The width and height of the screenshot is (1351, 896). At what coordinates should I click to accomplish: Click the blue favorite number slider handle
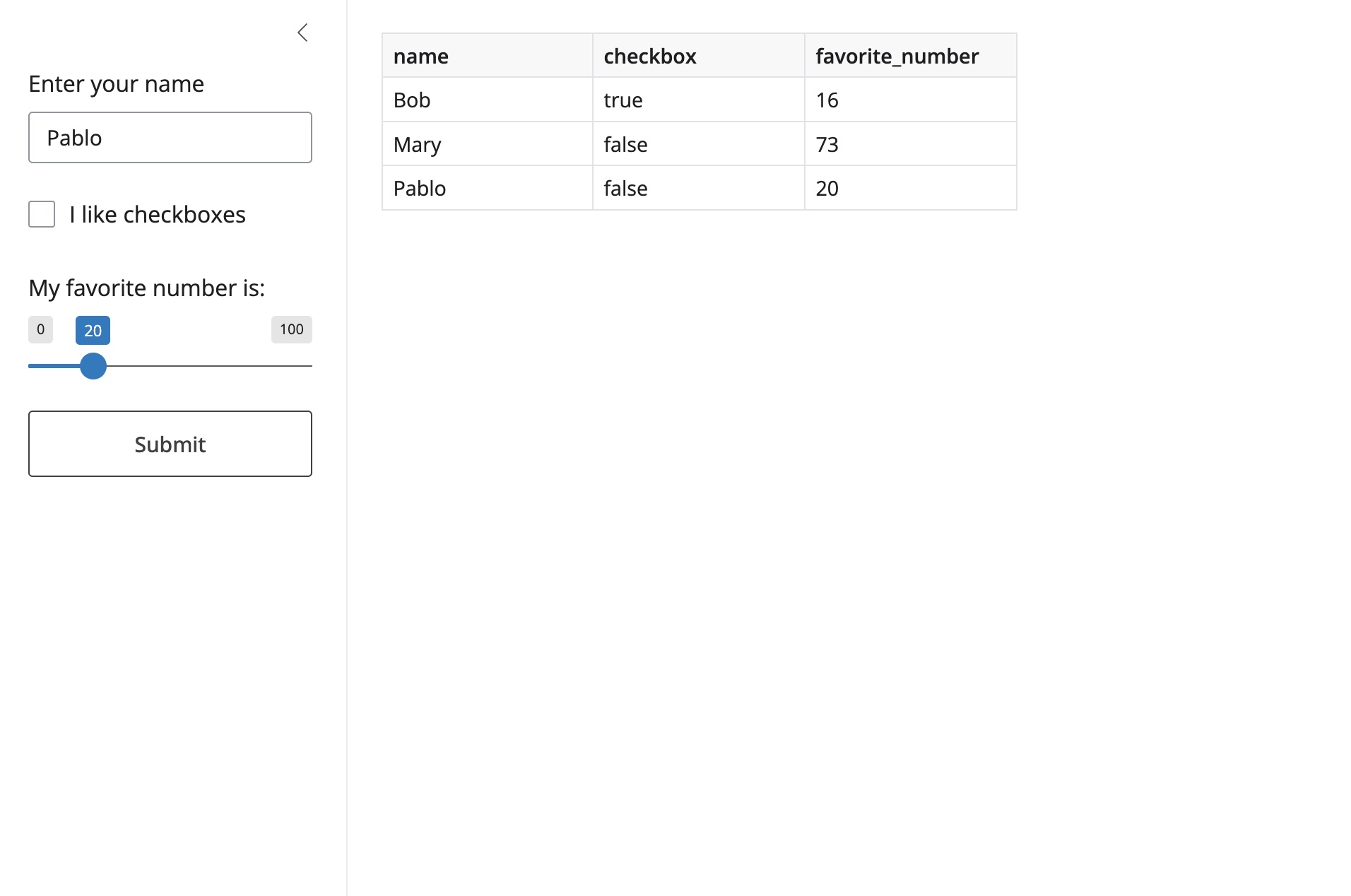pyautogui.click(x=93, y=366)
